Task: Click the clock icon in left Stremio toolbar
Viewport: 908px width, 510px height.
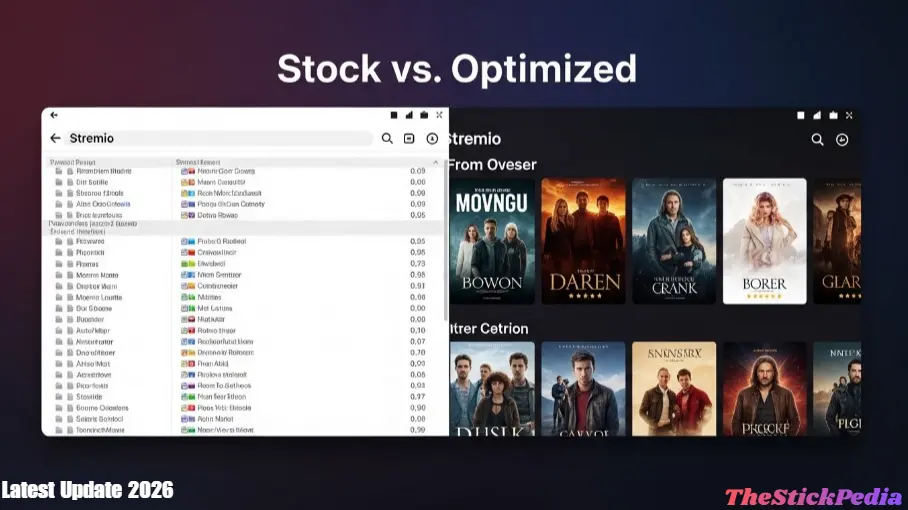Action: click(432, 138)
